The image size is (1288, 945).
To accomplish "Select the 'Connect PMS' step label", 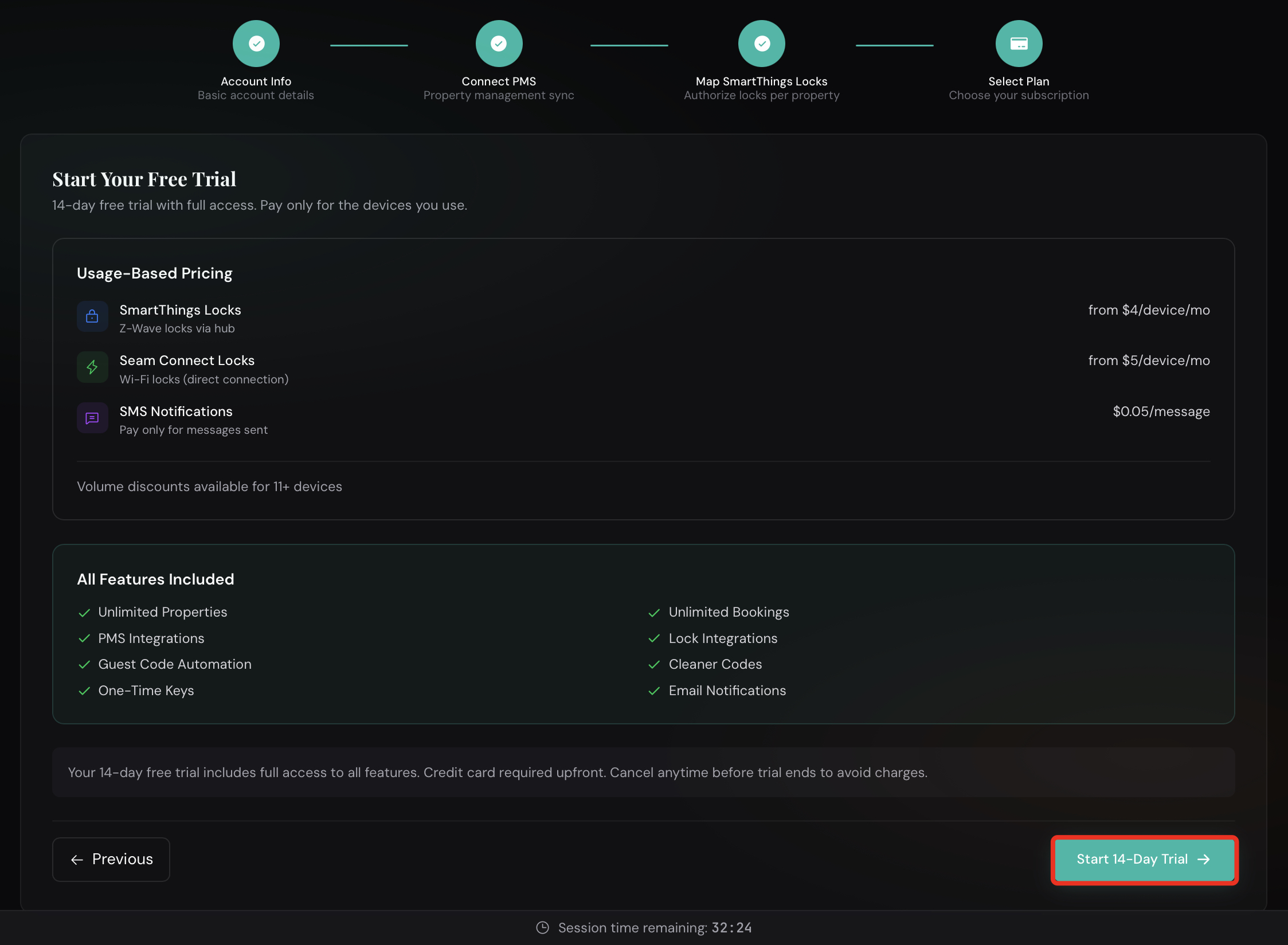I will click(499, 81).
